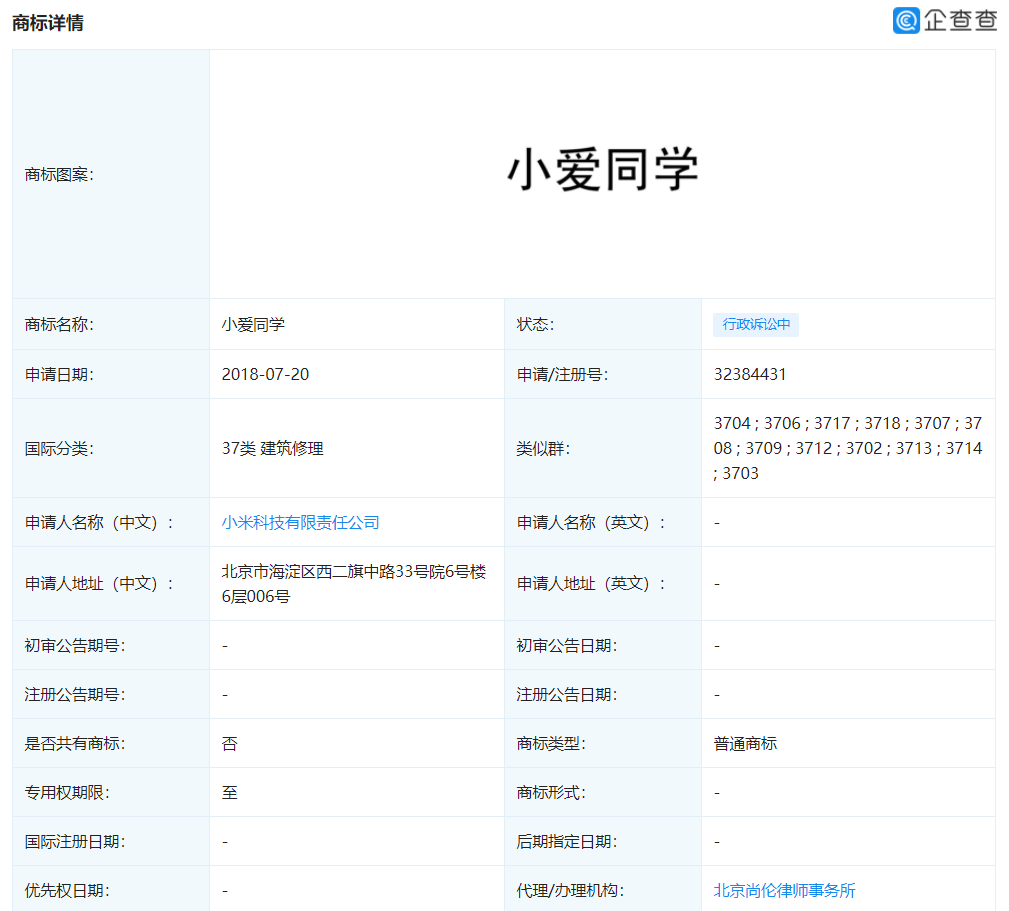Image resolution: width=1009 pixels, height=911 pixels.
Task: Click the 商标图案 label
Action: (x=59, y=174)
